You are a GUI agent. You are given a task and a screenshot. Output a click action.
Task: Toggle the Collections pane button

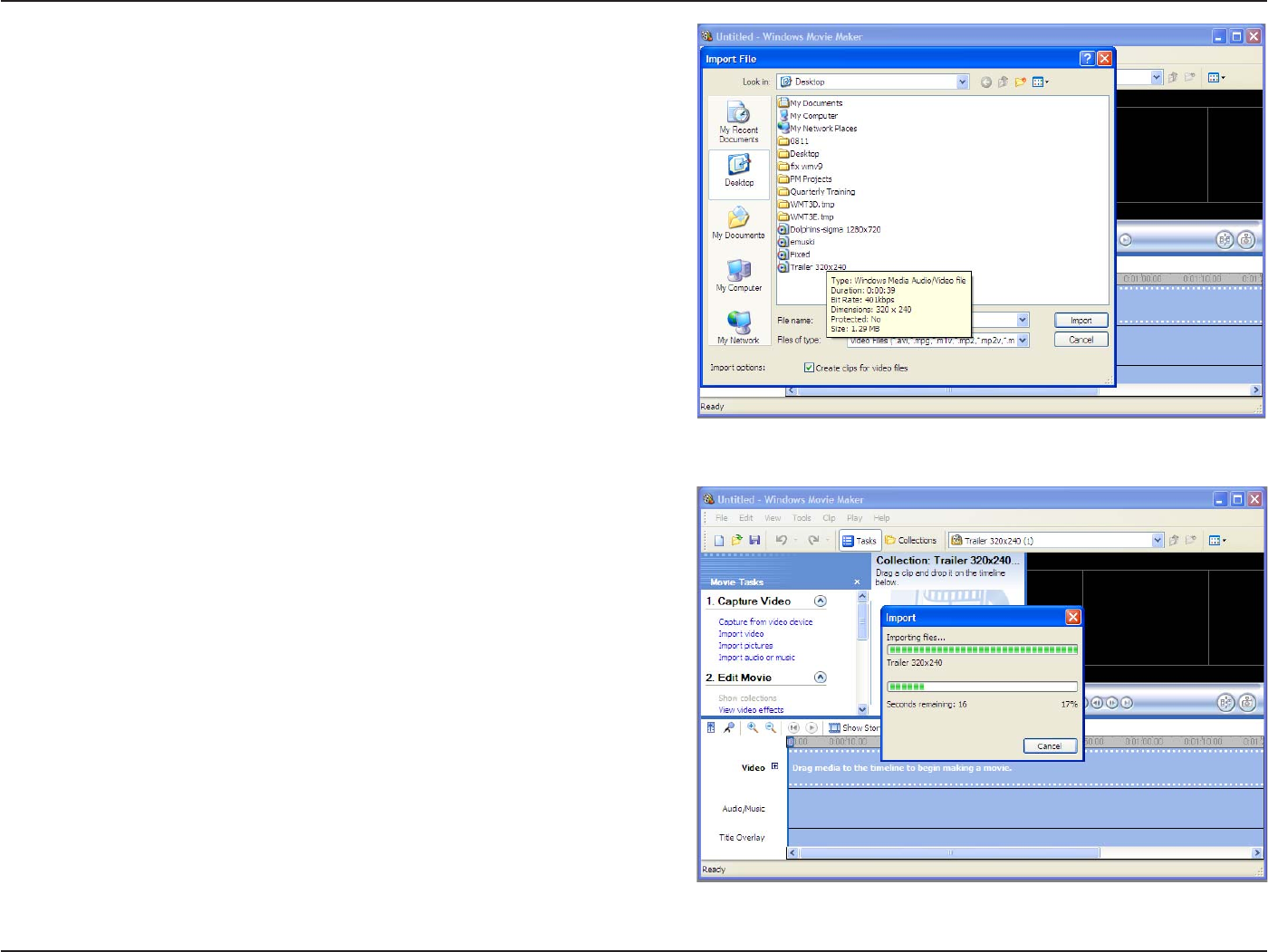click(911, 541)
